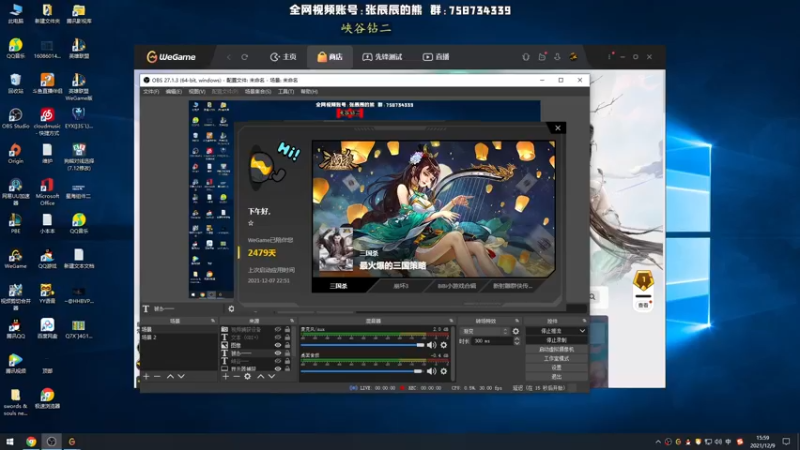The width and height of the screenshot is (800, 450).
Task: Open the Microsoft Office desktop shortcut
Action: click(x=47, y=191)
